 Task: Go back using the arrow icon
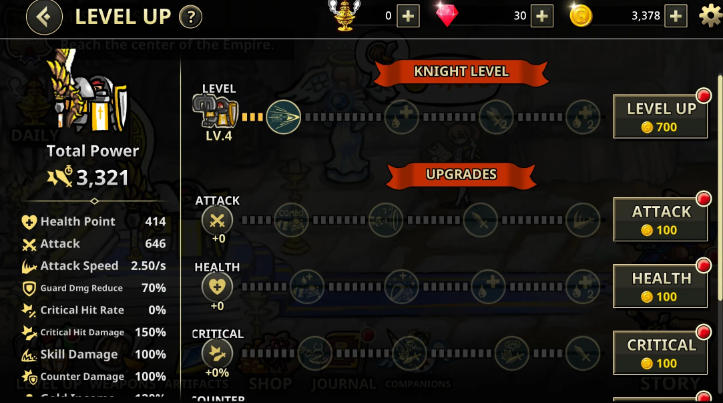(44, 17)
